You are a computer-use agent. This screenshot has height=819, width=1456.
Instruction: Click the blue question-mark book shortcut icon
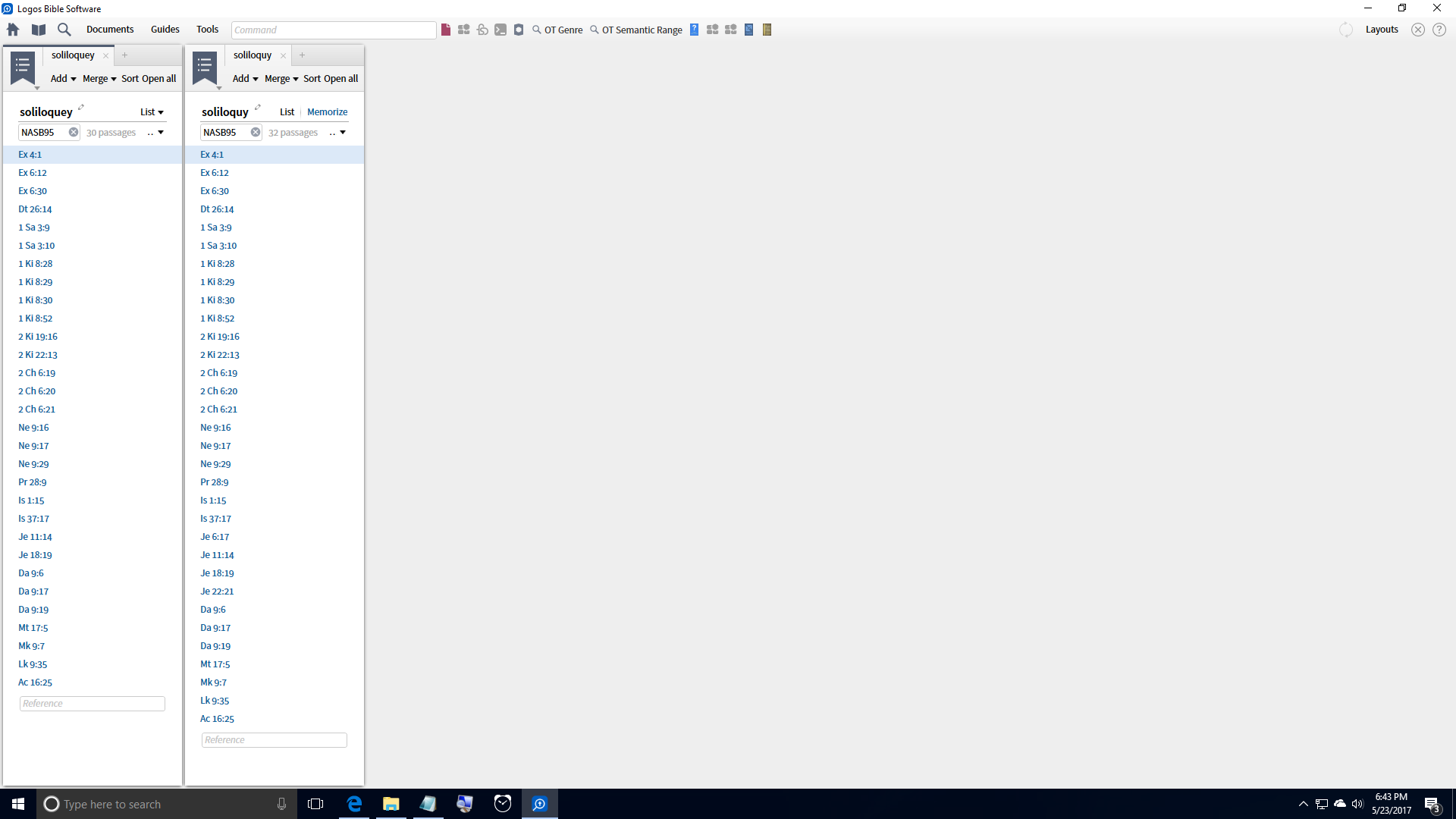[694, 30]
